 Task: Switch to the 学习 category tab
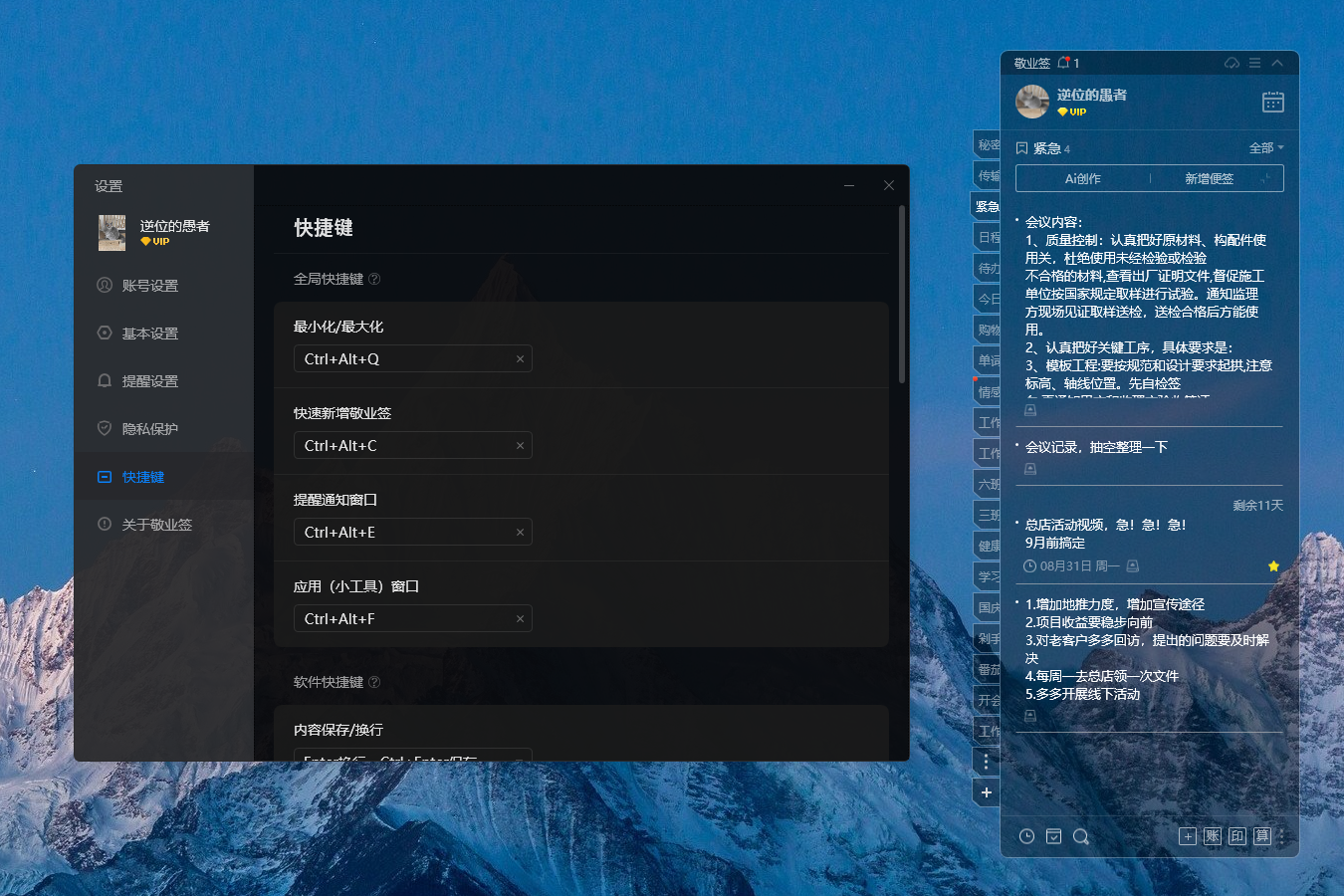coord(988,576)
